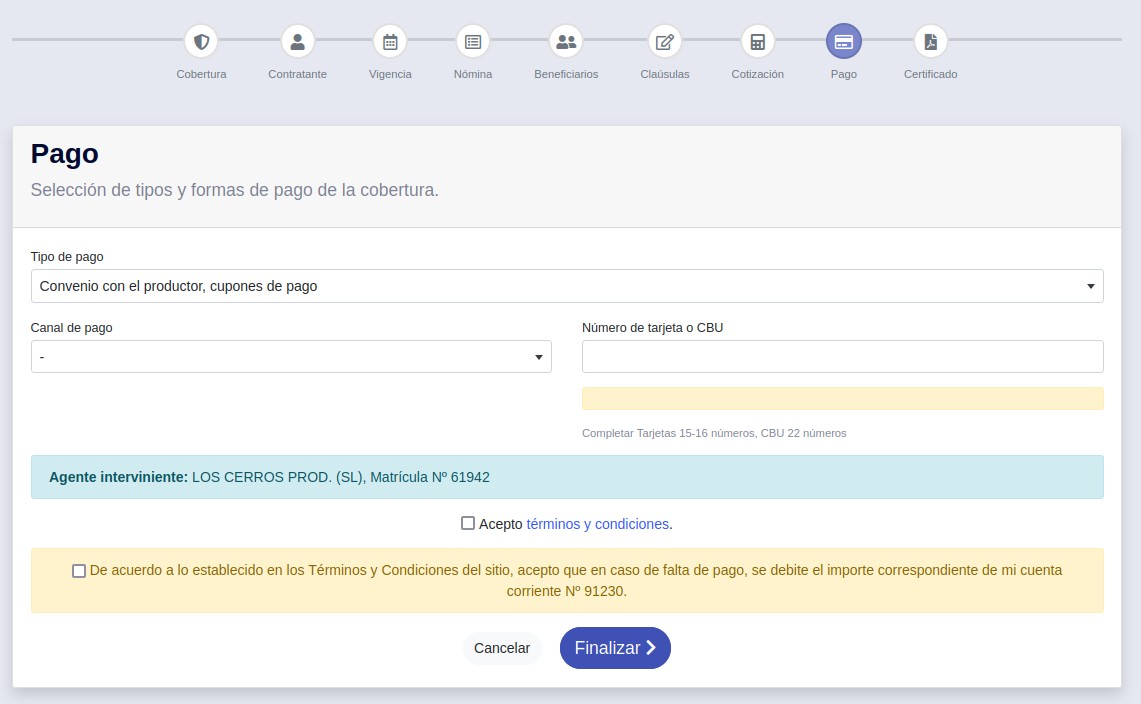Open payment type options via dropdown arrow

tap(1091, 286)
